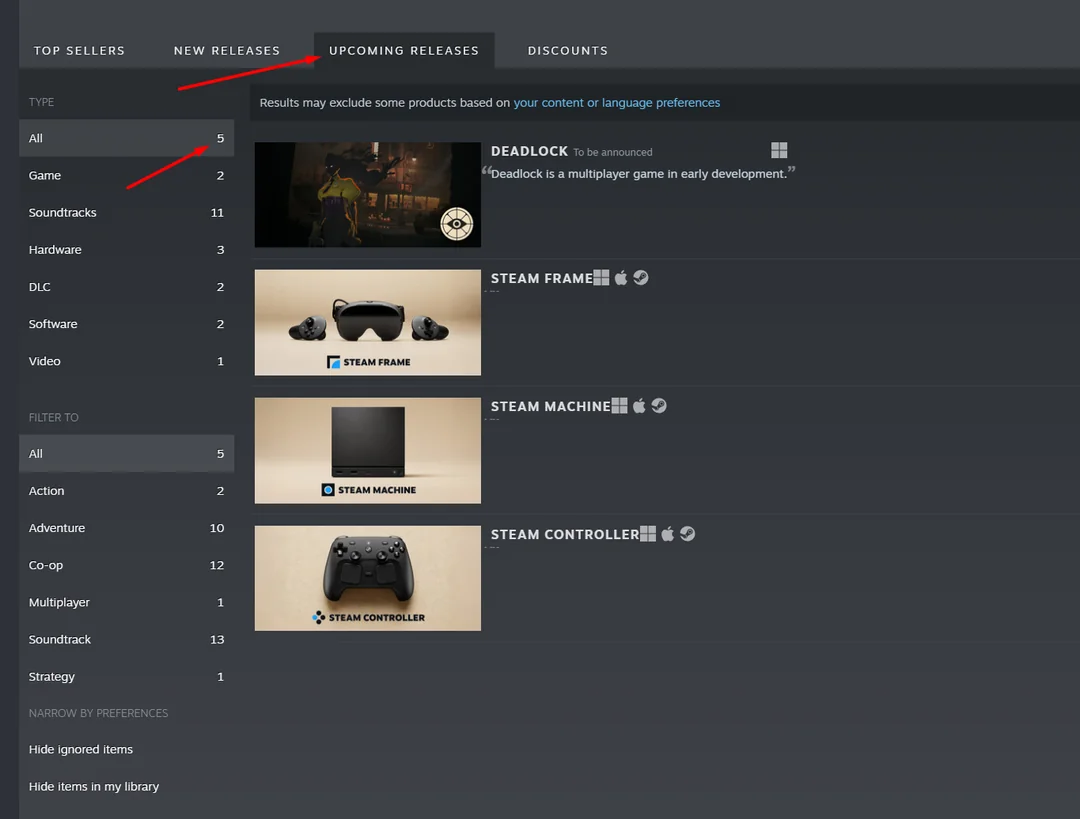
Task: Click the SteamOS icon next to Steam Frame
Action: [641, 278]
